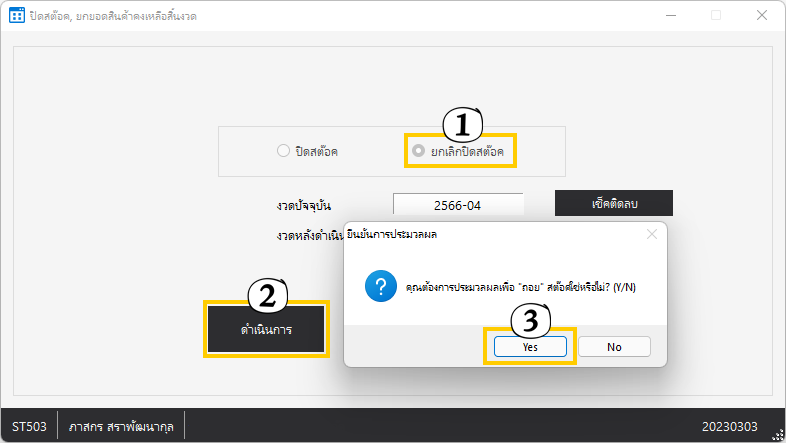Click the resize grip in the status bar corner
The height and width of the screenshot is (443, 786).
pyautogui.click(x=777, y=435)
